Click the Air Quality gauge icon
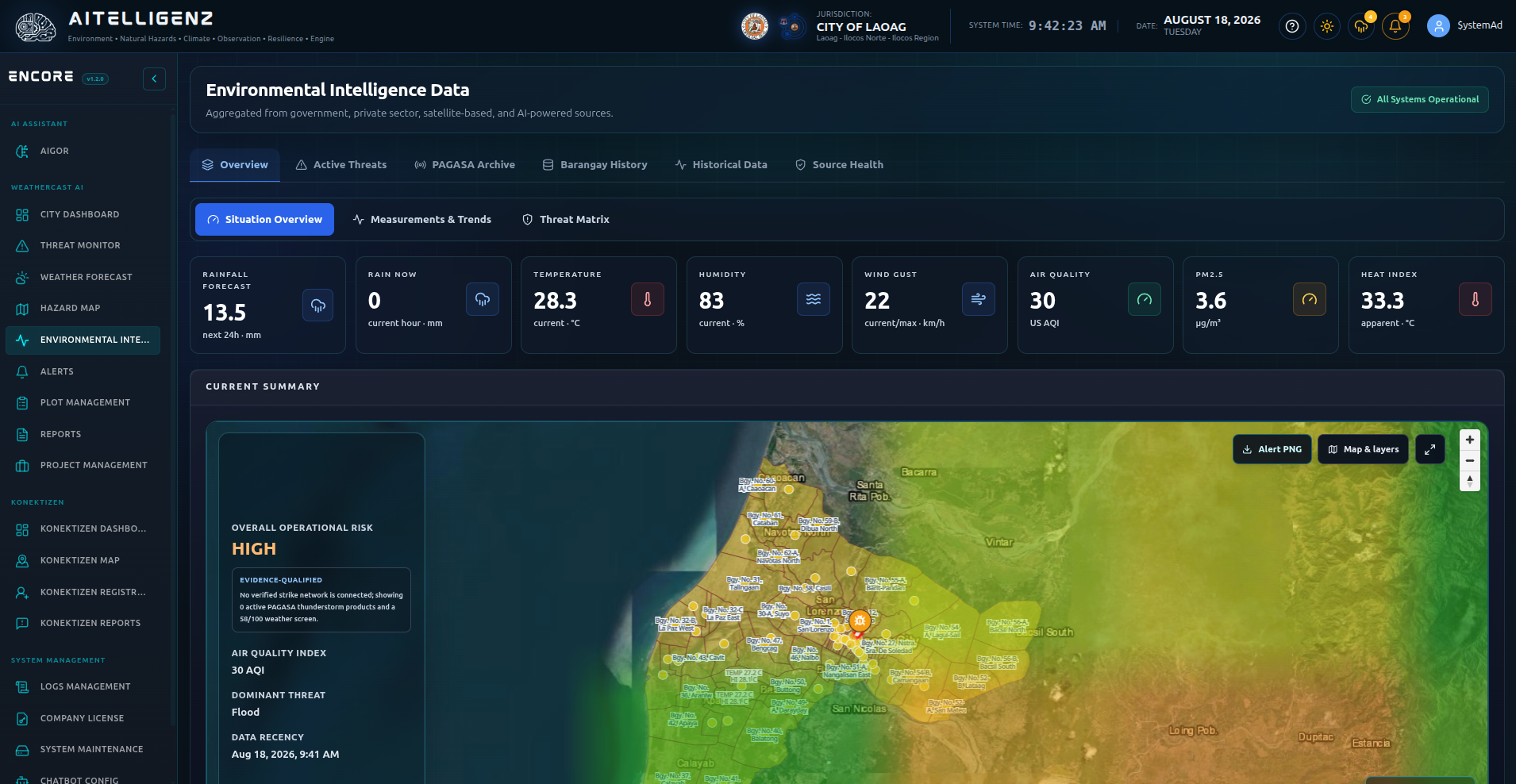Viewport: 1516px width, 784px height. coord(1145,299)
